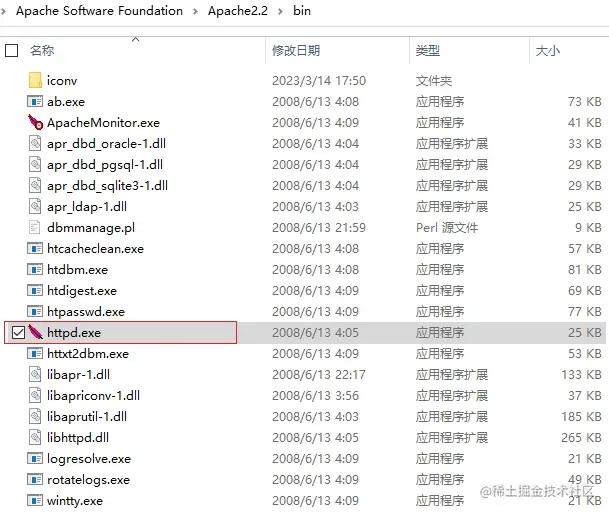Select the file name rotatelogs.exe
The image size is (609, 513).
coord(88,480)
